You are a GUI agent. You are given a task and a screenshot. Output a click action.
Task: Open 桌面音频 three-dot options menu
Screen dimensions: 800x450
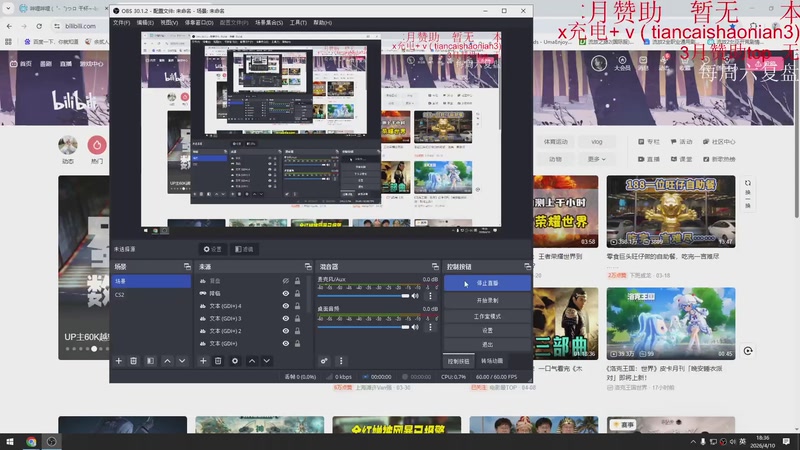pos(430,327)
